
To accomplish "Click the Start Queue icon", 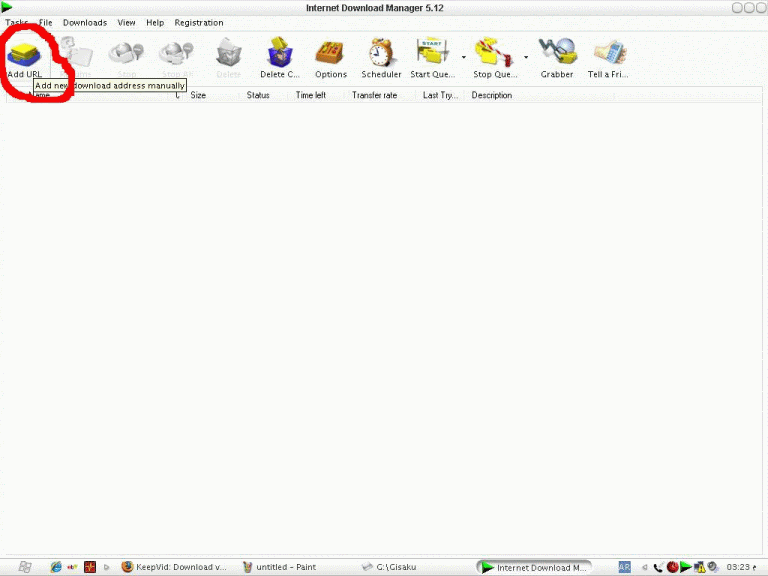I will click(x=432, y=53).
